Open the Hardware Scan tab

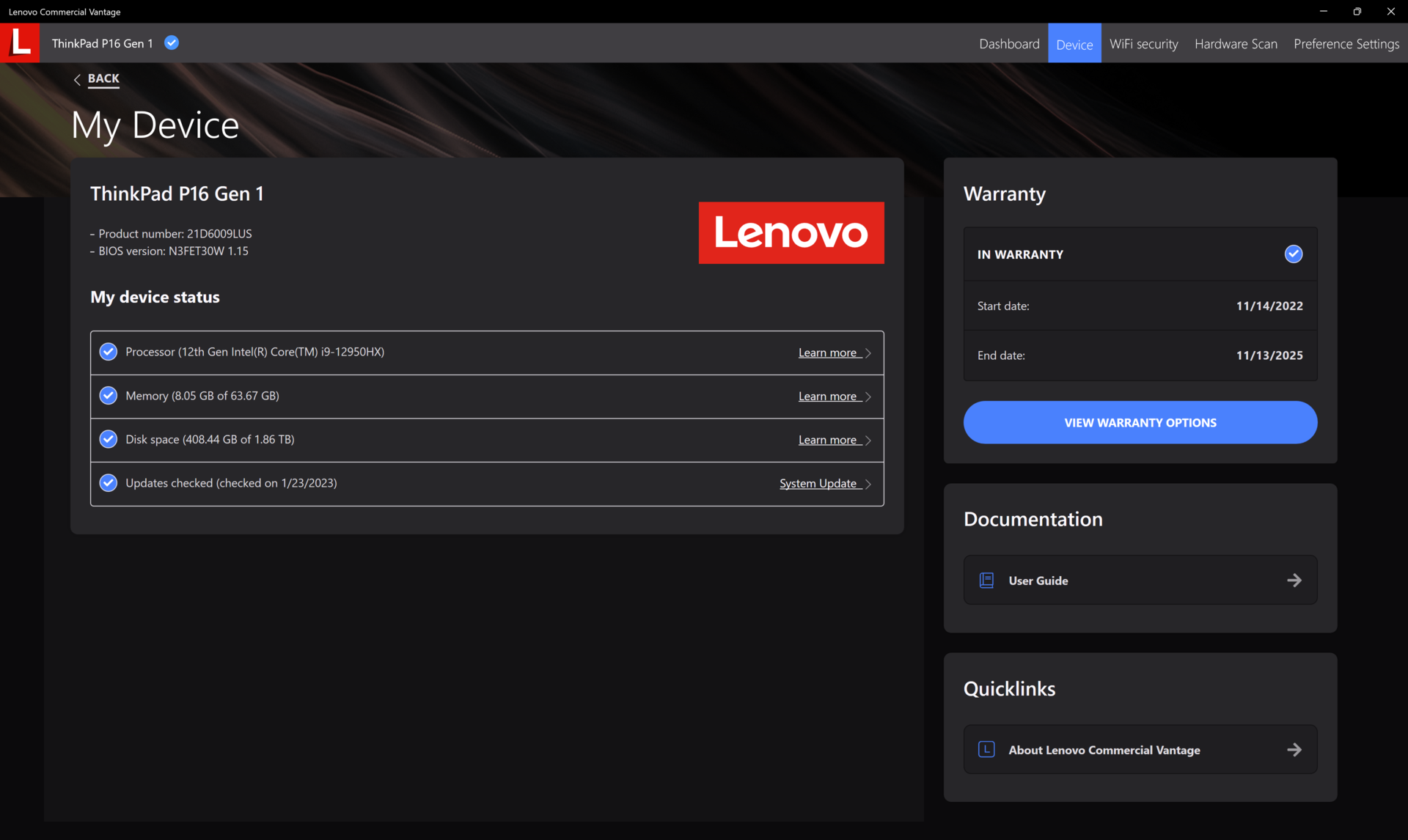click(1236, 44)
